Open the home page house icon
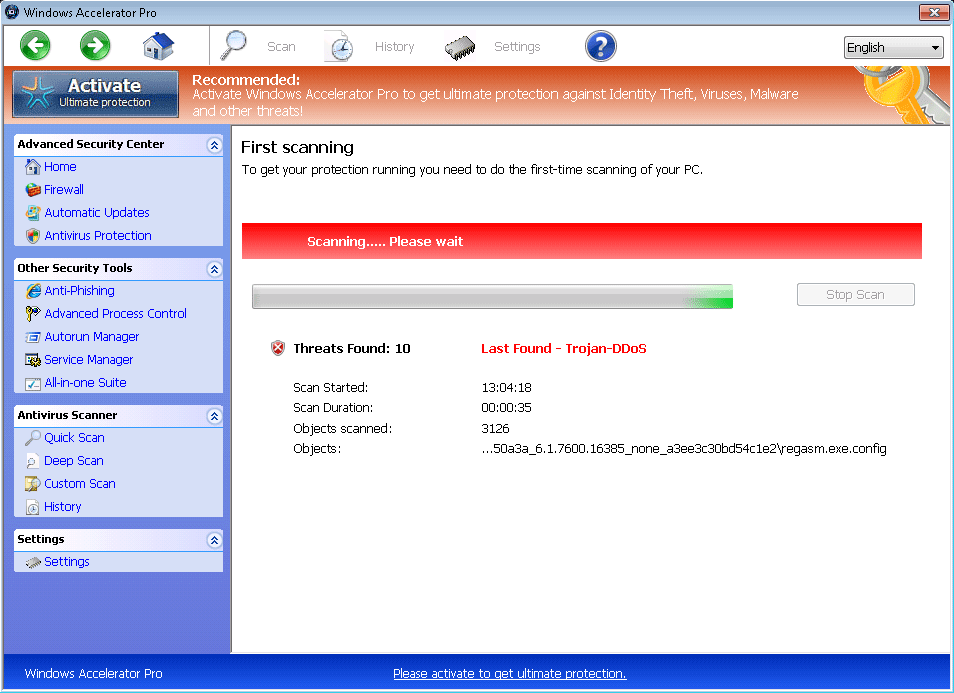This screenshot has height=693, width=954. pos(158,46)
